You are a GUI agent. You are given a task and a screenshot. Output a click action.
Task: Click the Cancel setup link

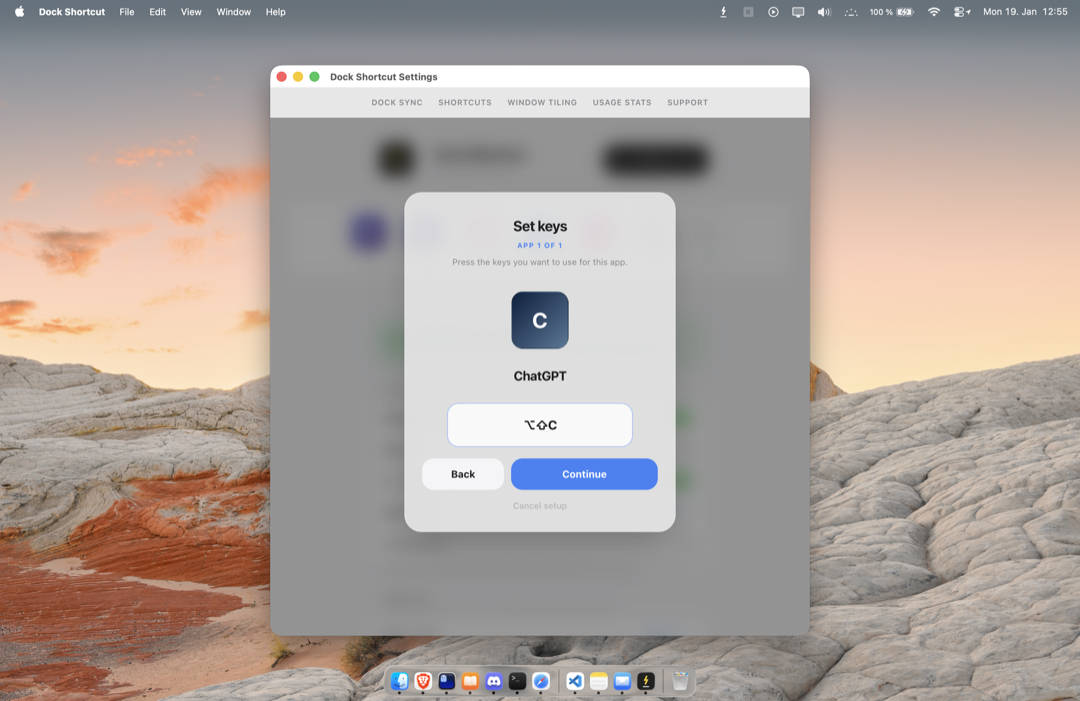(x=540, y=506)
